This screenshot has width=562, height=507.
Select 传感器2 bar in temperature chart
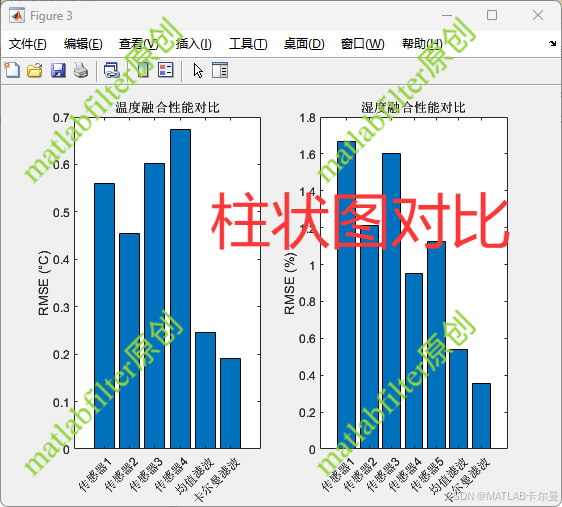pyautogui.click(x=129, y=341)
